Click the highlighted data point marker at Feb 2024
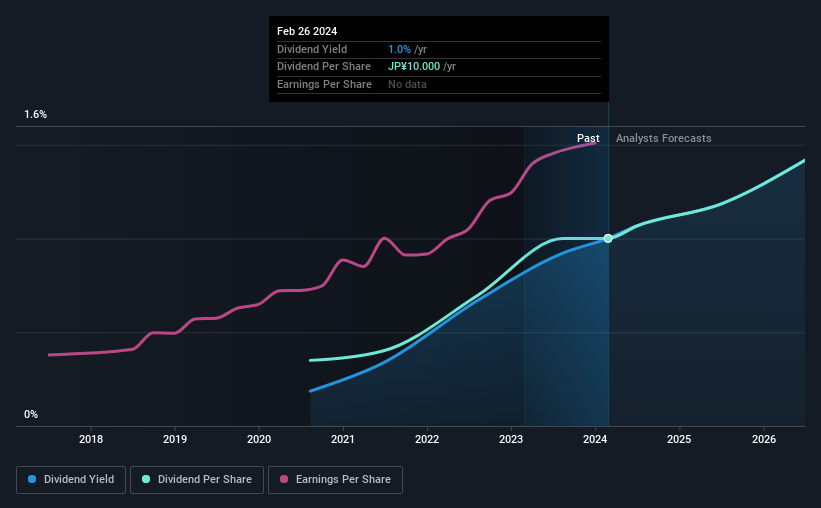Image resolution: width=821 pixels, height=508 pixels. [x=608, y=238]
